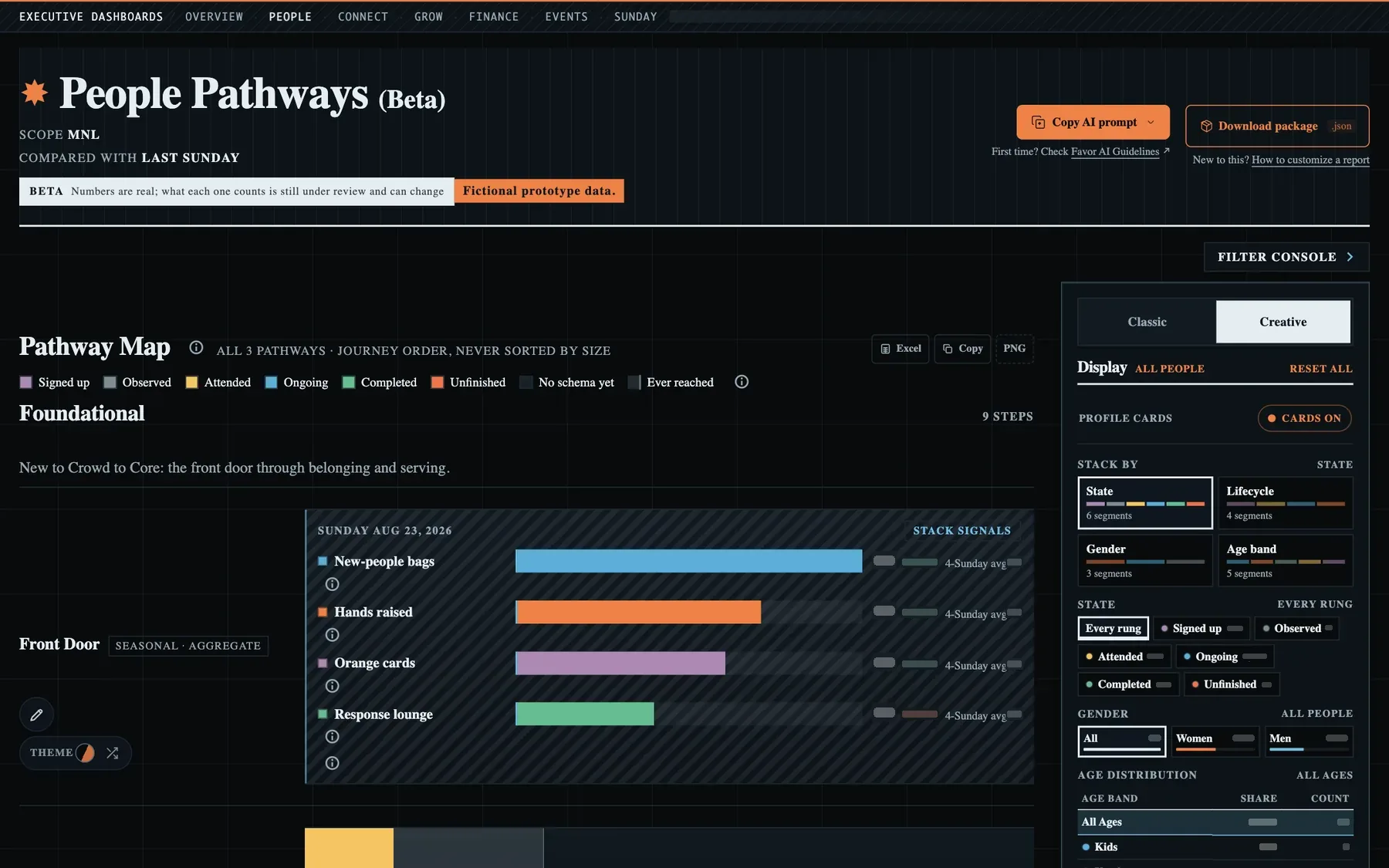Viewport: 1389px width, 868px height.
Task: Click the SEASONAL · AGGREGATE tag
Action: click(188, 646)
